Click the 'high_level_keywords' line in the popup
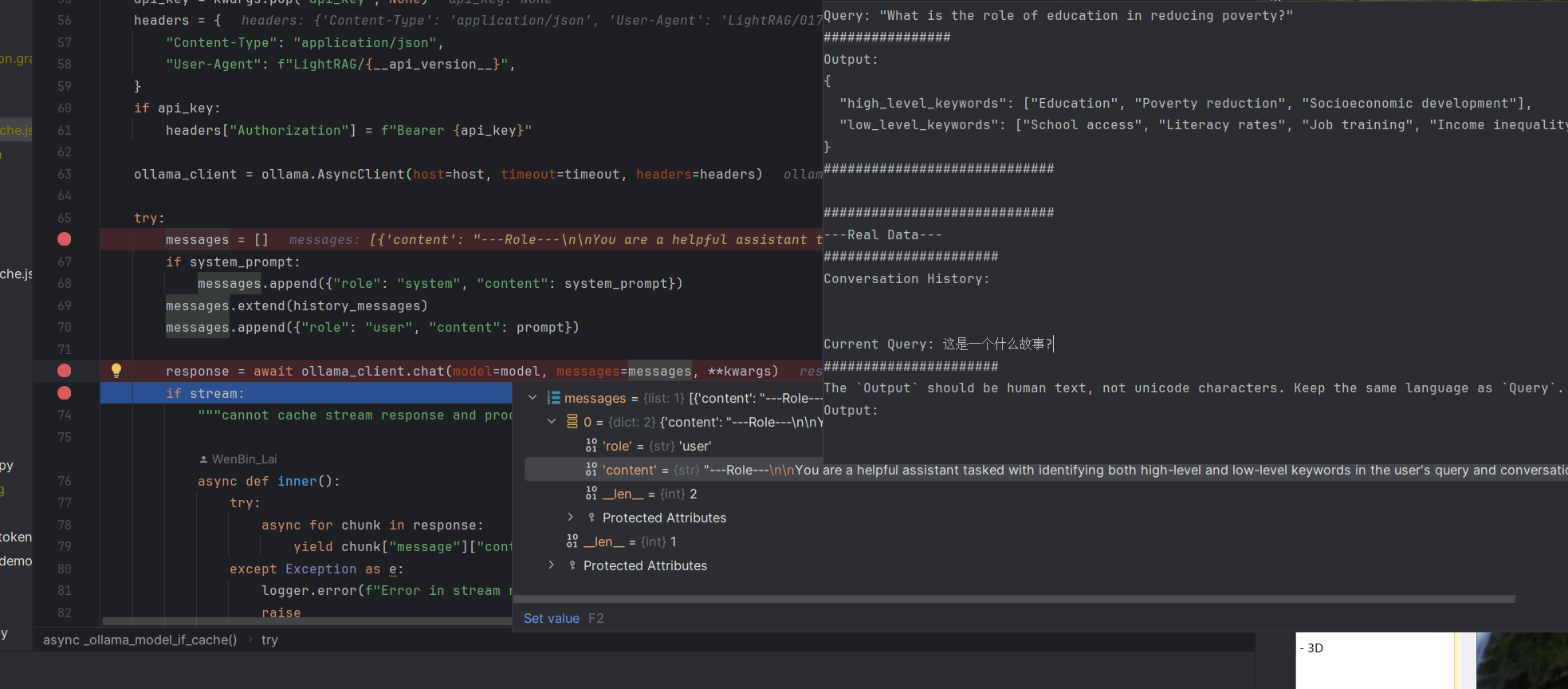Image resolution: width=1568 pixels, height=689 pixels. (x=1185, y=103)
